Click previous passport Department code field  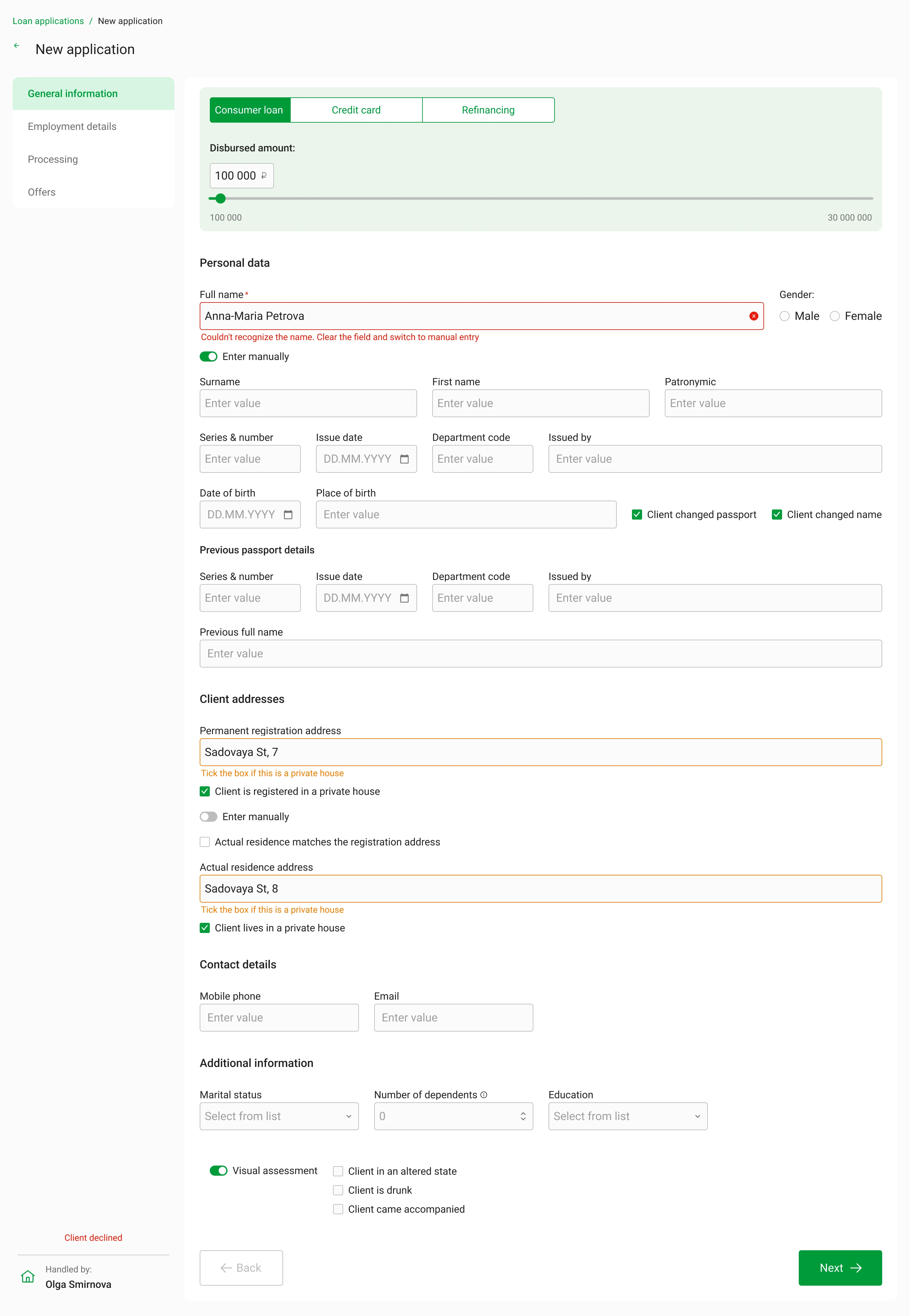pyautogui.click(x=482, y=598)
